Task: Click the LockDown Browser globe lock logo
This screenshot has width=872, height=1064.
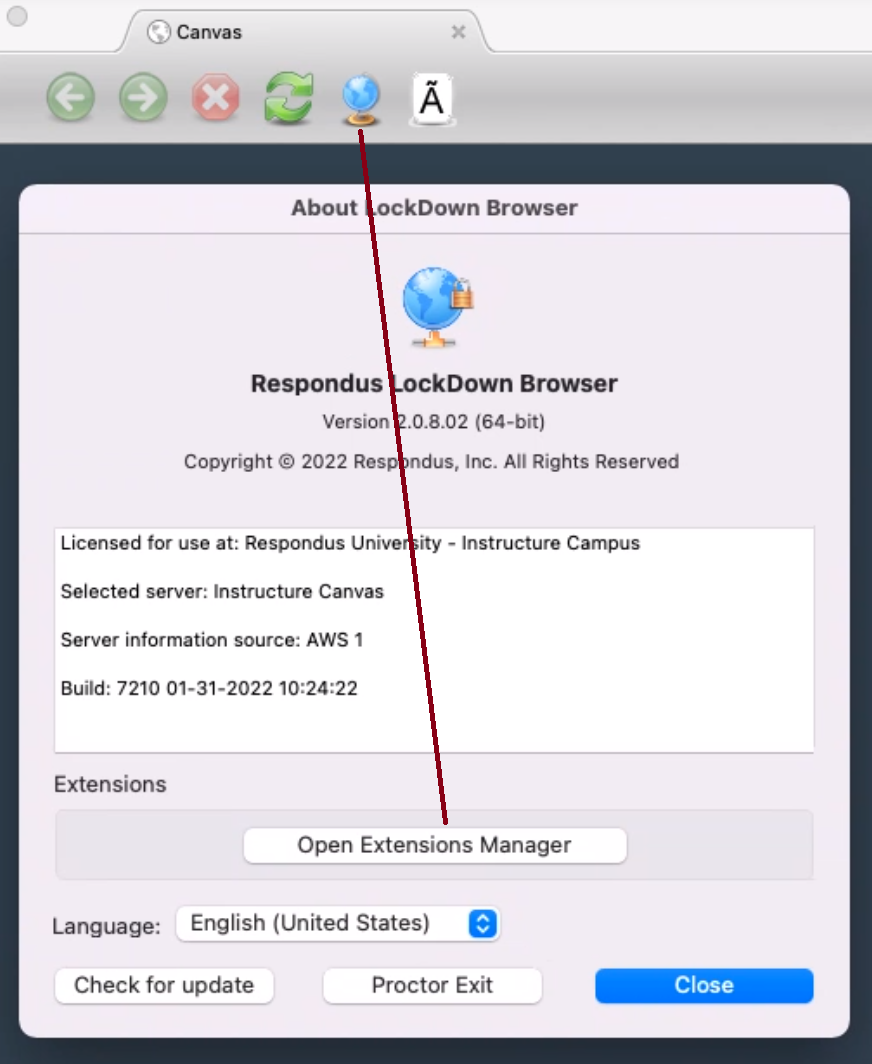Action: [x=438, y=307]
